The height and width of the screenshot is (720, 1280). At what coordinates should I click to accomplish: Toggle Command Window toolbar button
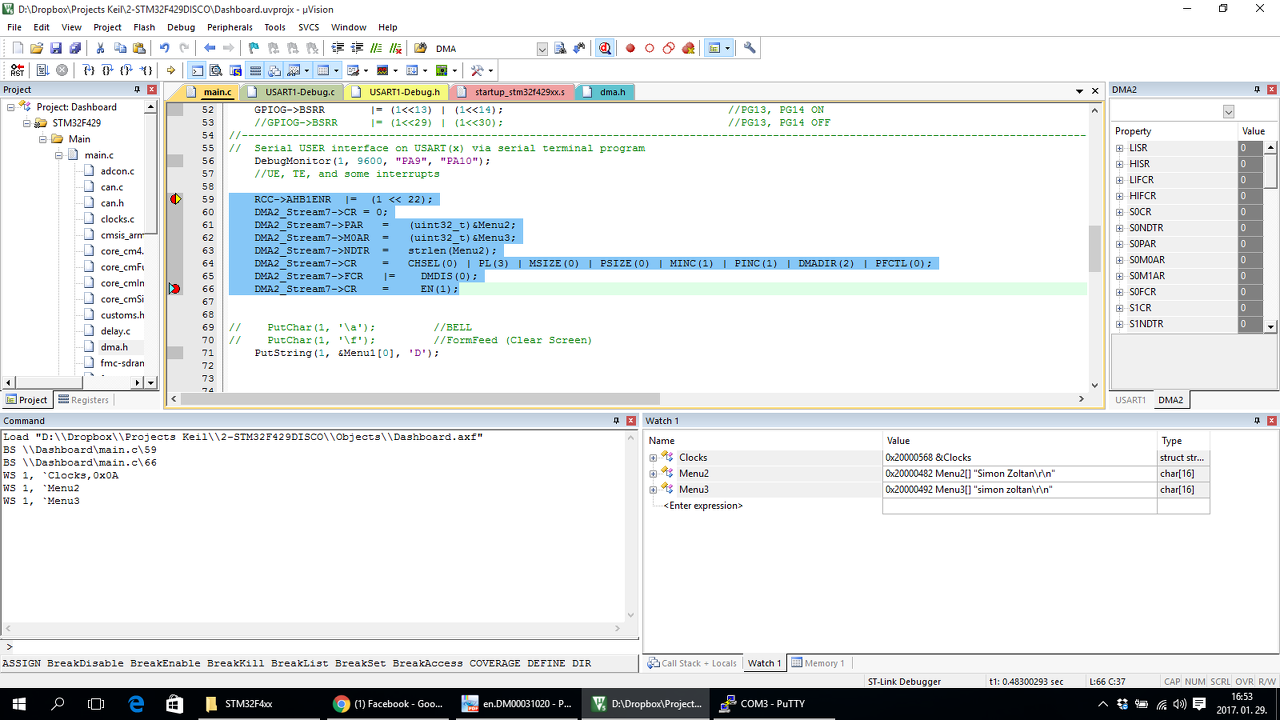(196, 70)
